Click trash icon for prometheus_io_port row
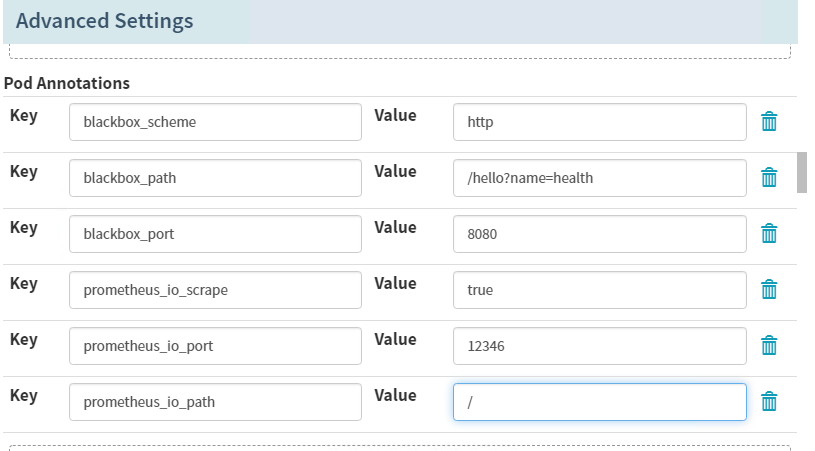 (769, 346)
